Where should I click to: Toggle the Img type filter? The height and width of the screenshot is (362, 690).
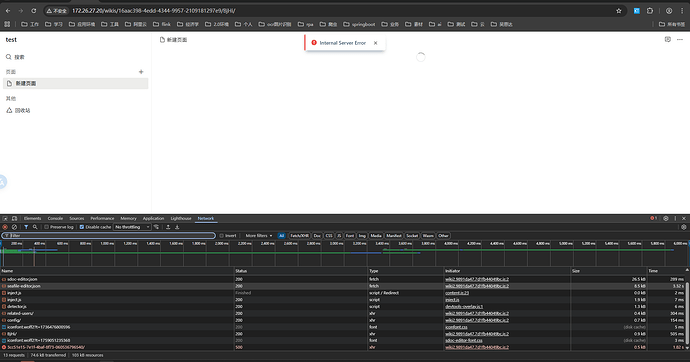(362, 236)
